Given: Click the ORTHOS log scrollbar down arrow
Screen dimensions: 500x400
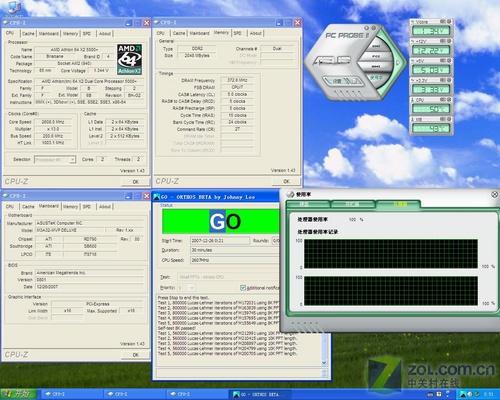Looking at the screenshot, I should point(324,363).
